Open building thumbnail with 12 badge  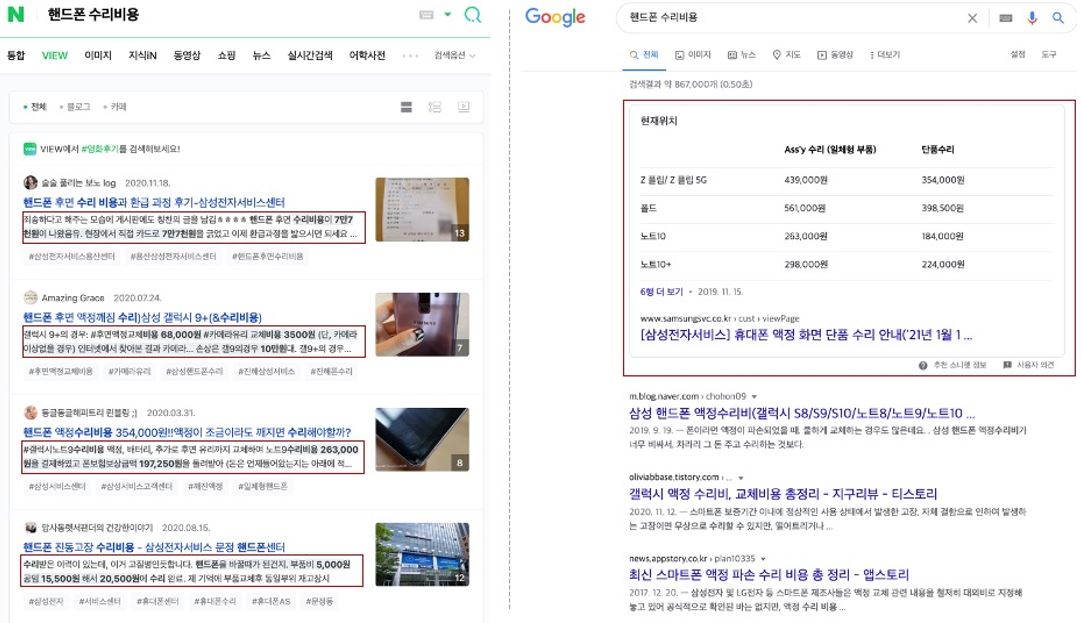tap(422, 554)
